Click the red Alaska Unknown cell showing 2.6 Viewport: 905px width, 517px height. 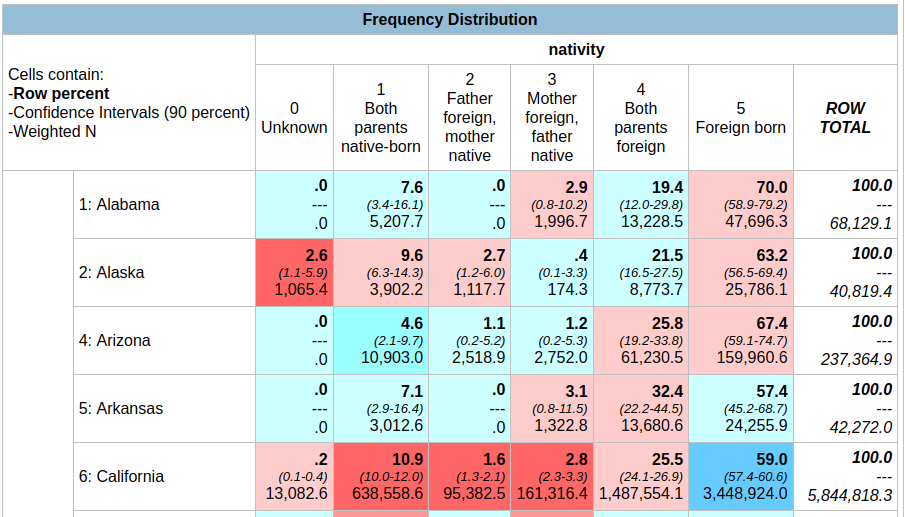click(x=294, y=273)
